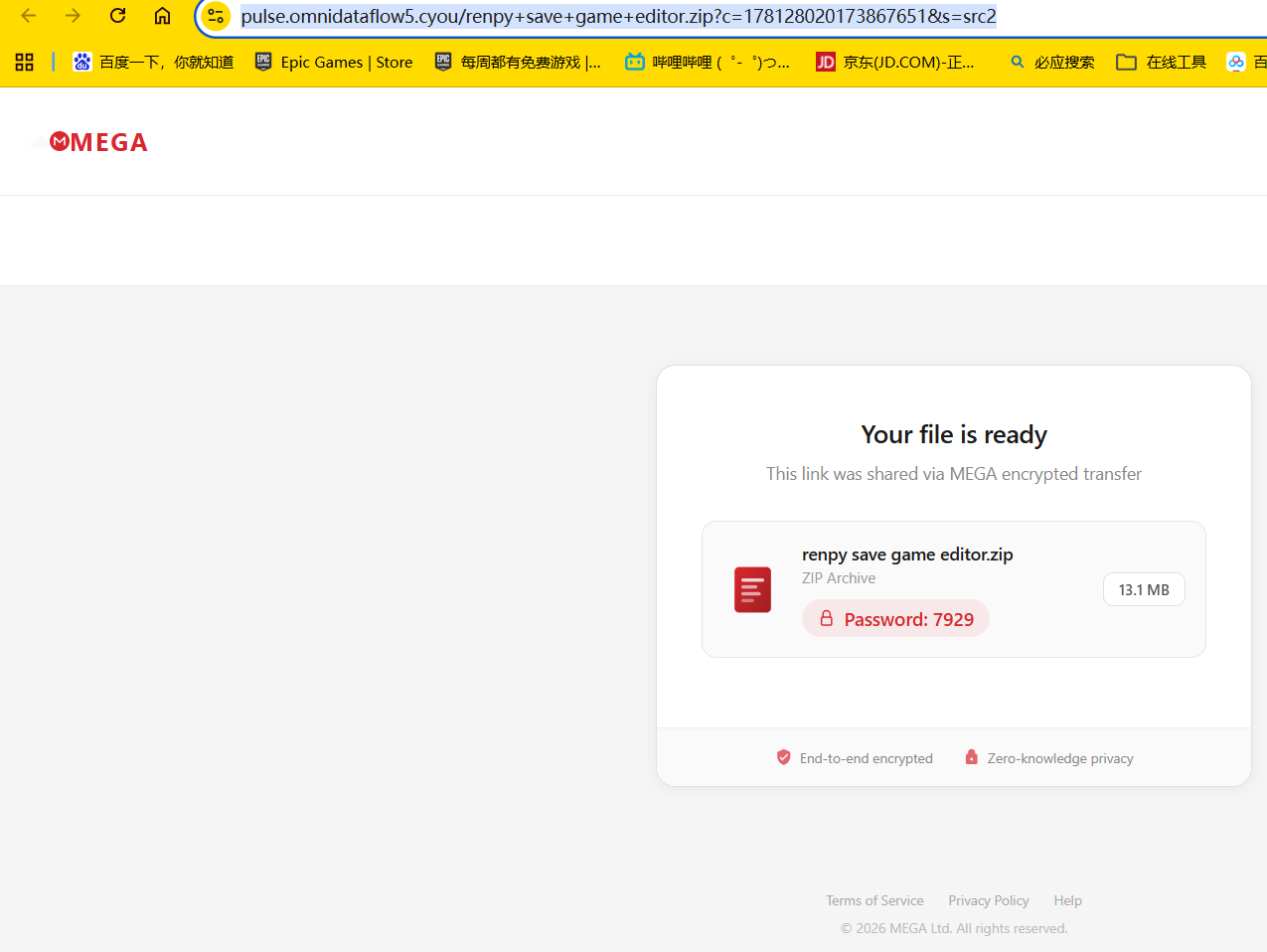Viewport: 1267px width, 952px height.
Task: Click the End-to-end encrypted text
Action: [x=867, y=758]
